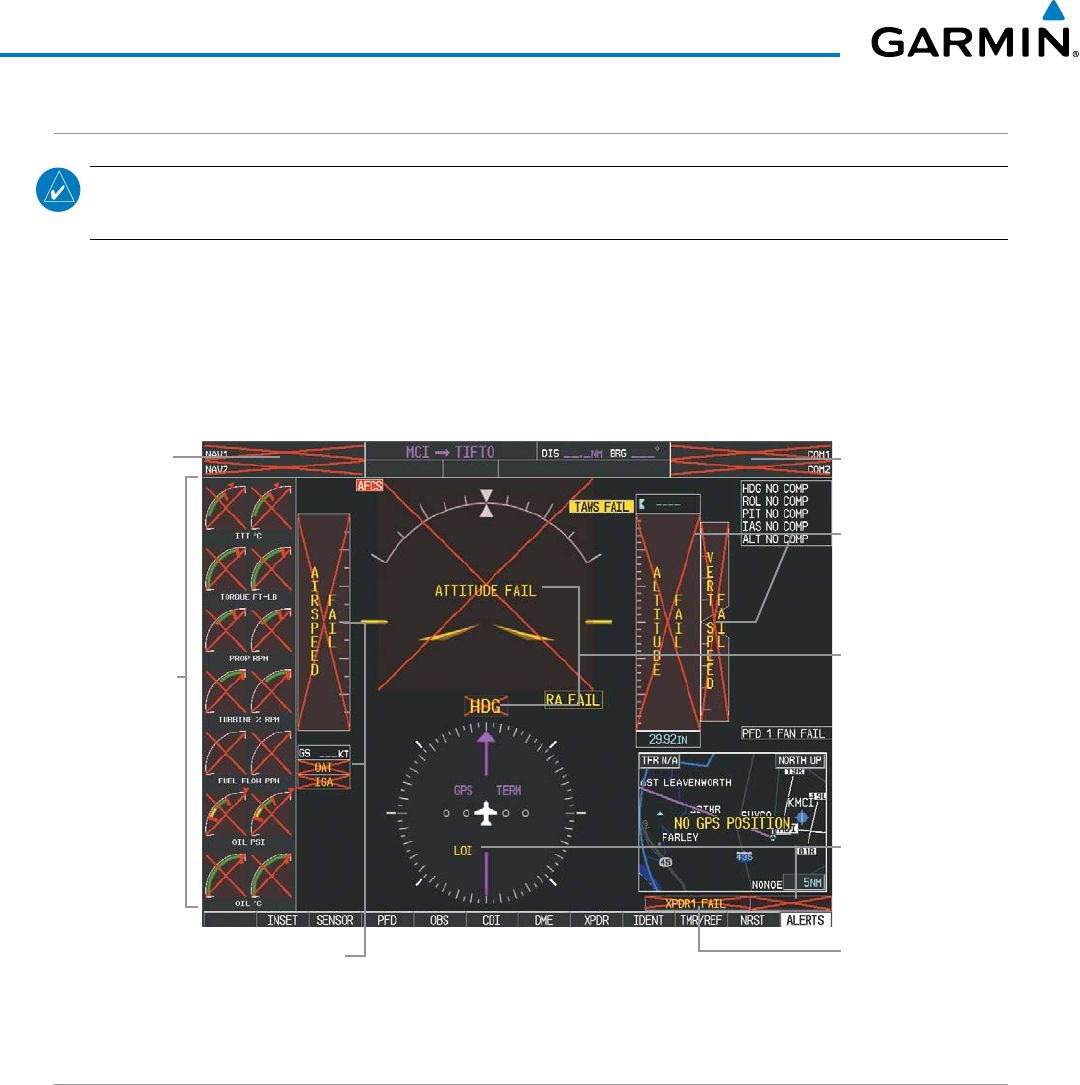Image resolution: width=1080 pixels, height=1085 pixels.
Task: Select the CDI softkey
Action: (x=491, y=920)
